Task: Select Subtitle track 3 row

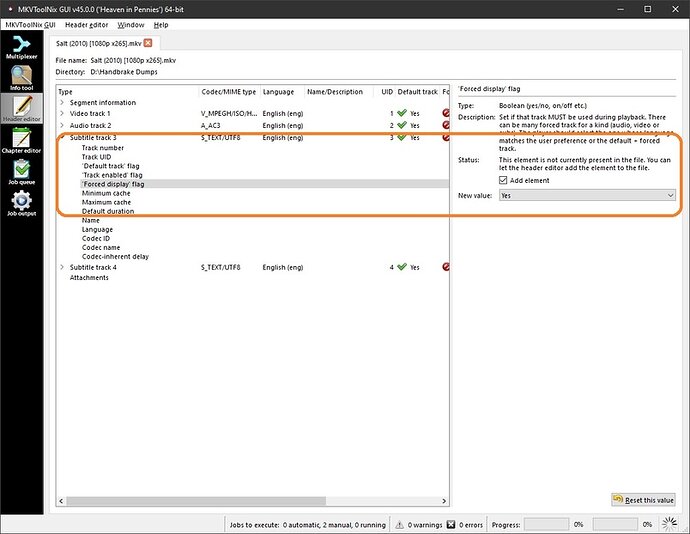Action: (x=253, y=137)
